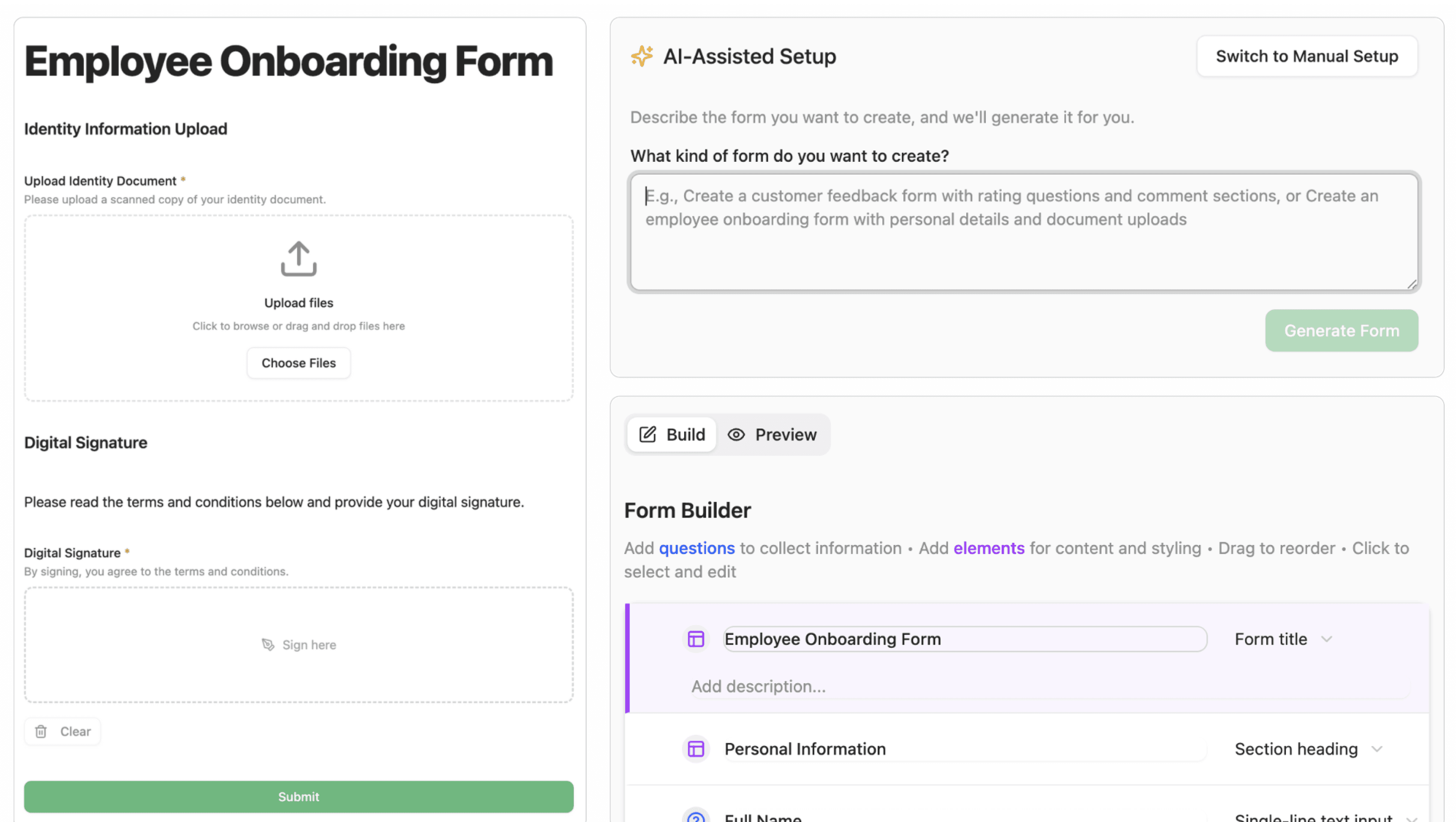Click the eye icon on the Preview tab

[x=737, y=435]
